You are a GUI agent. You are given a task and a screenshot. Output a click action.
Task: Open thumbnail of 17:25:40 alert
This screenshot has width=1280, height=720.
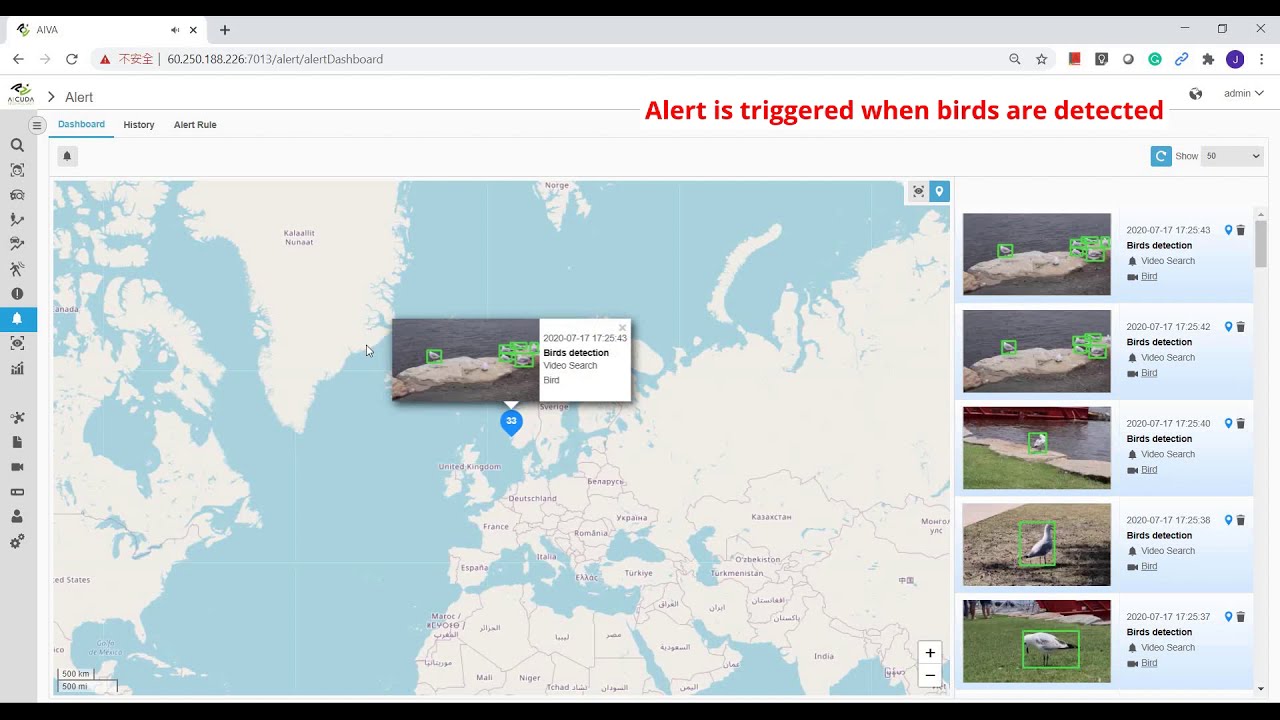pos(1037,448)
